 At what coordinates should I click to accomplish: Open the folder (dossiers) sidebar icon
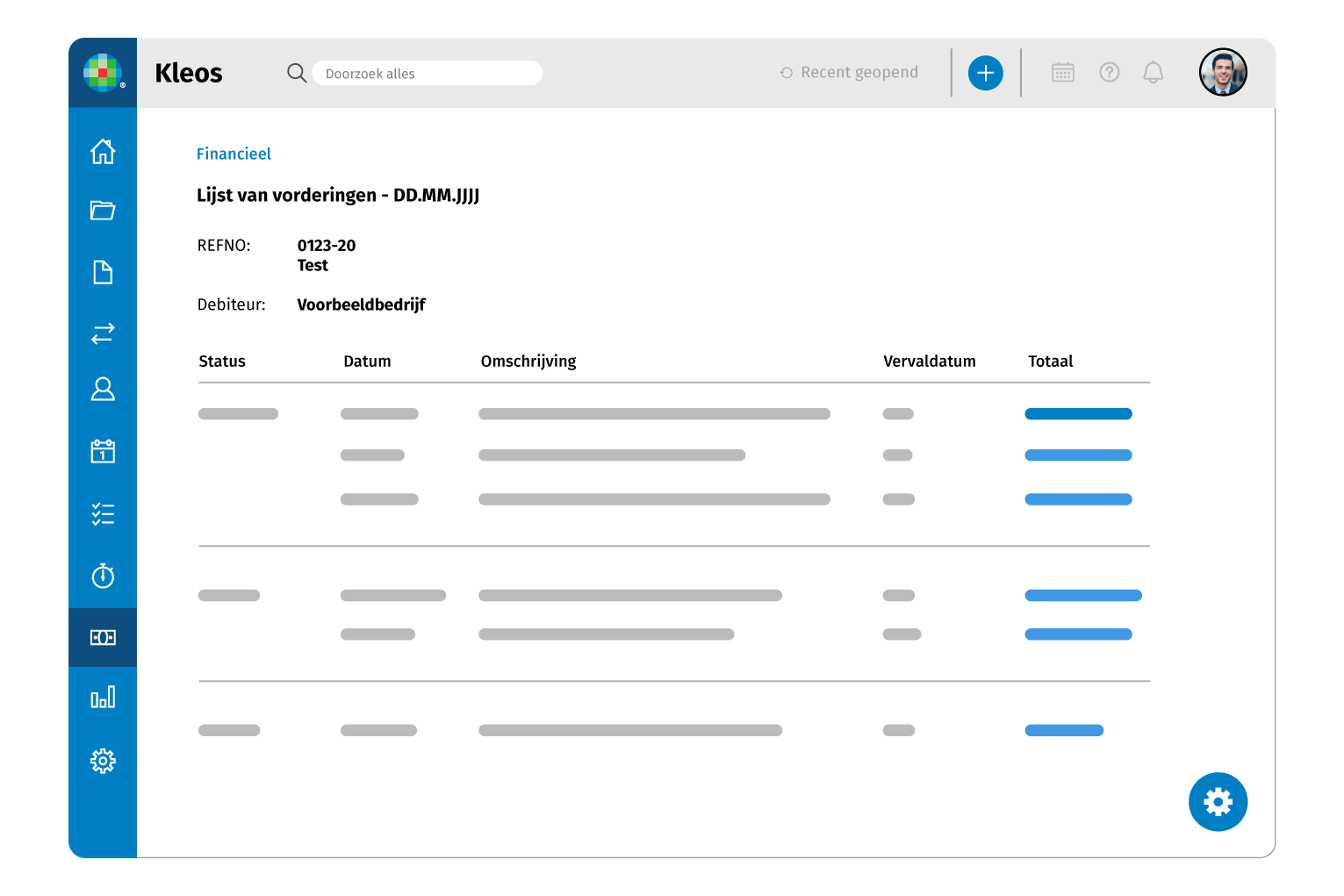coord(103,211)
